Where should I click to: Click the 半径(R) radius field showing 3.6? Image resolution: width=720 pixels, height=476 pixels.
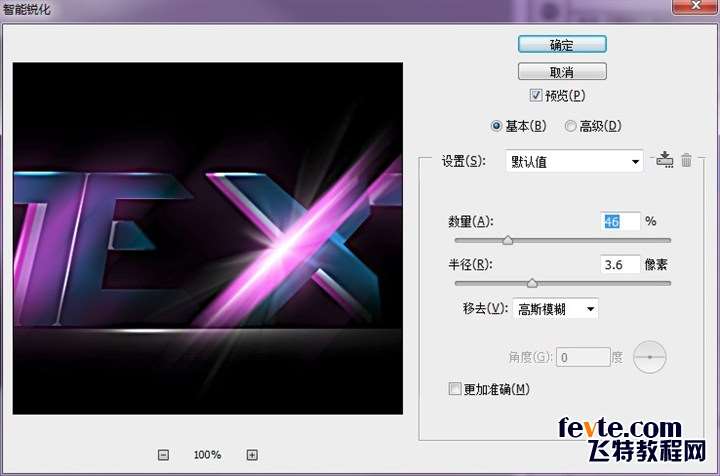pyautogui.click(x=619, y=264)
